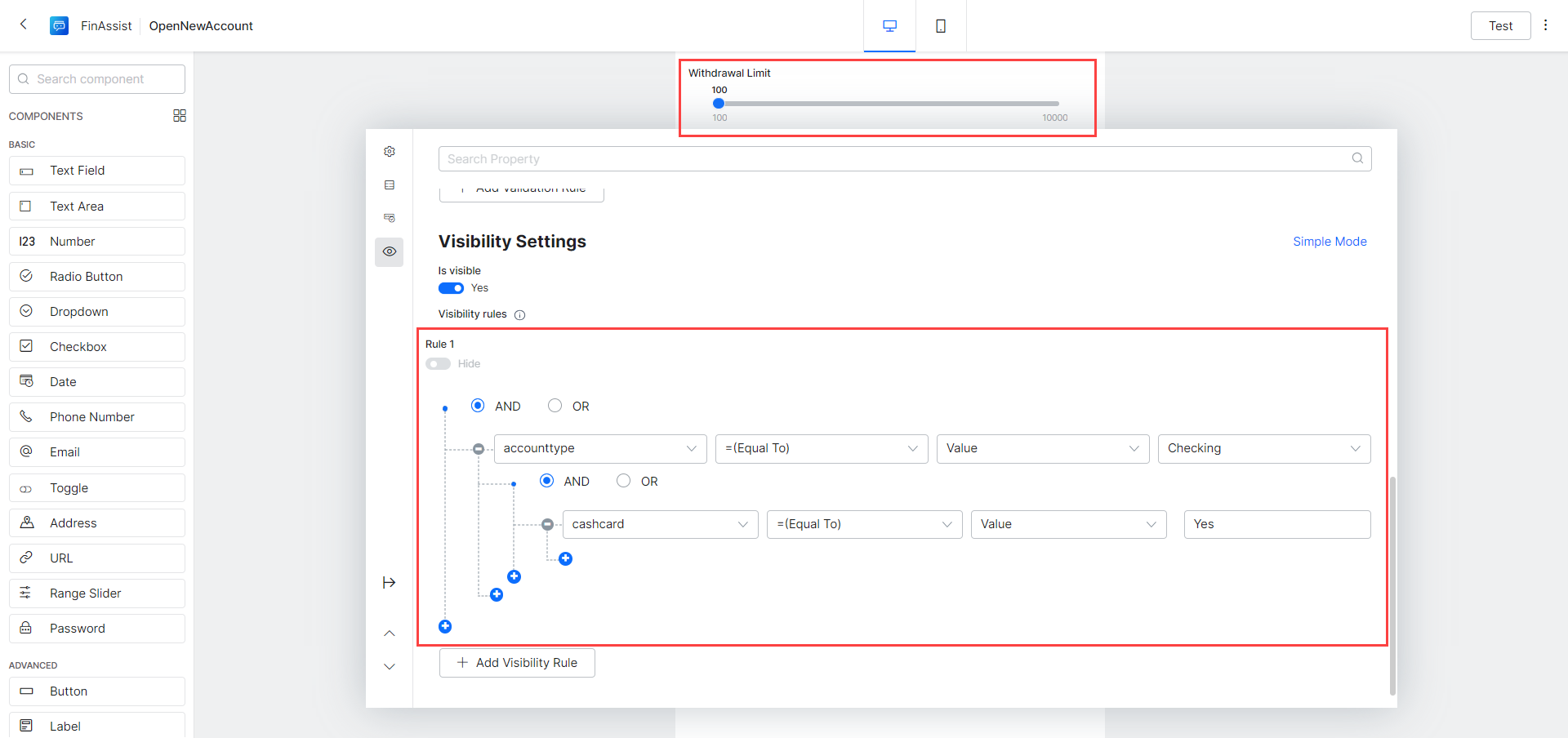The image size is (1568, 738).
Task: Turn off the Is visible toggle
Action: (x=451, y=288)
